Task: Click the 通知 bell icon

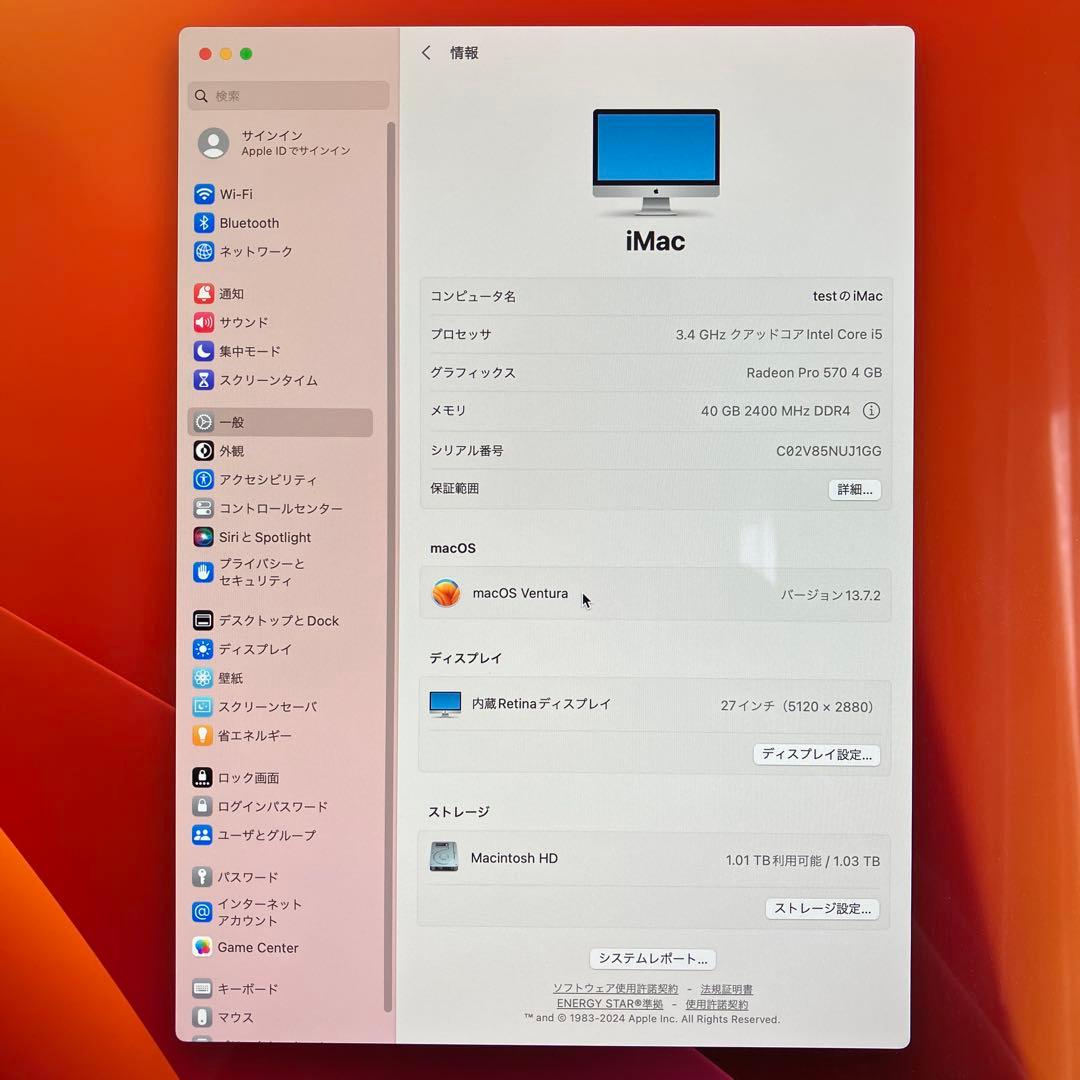Action: click(202, 293)
